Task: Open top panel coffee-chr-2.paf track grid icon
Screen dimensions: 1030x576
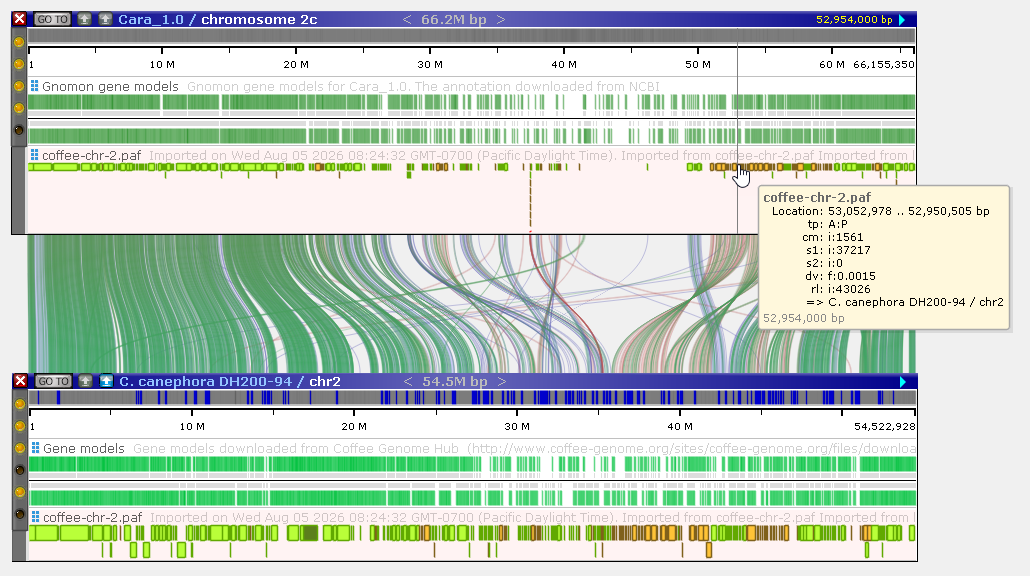Action: [34, 155]
